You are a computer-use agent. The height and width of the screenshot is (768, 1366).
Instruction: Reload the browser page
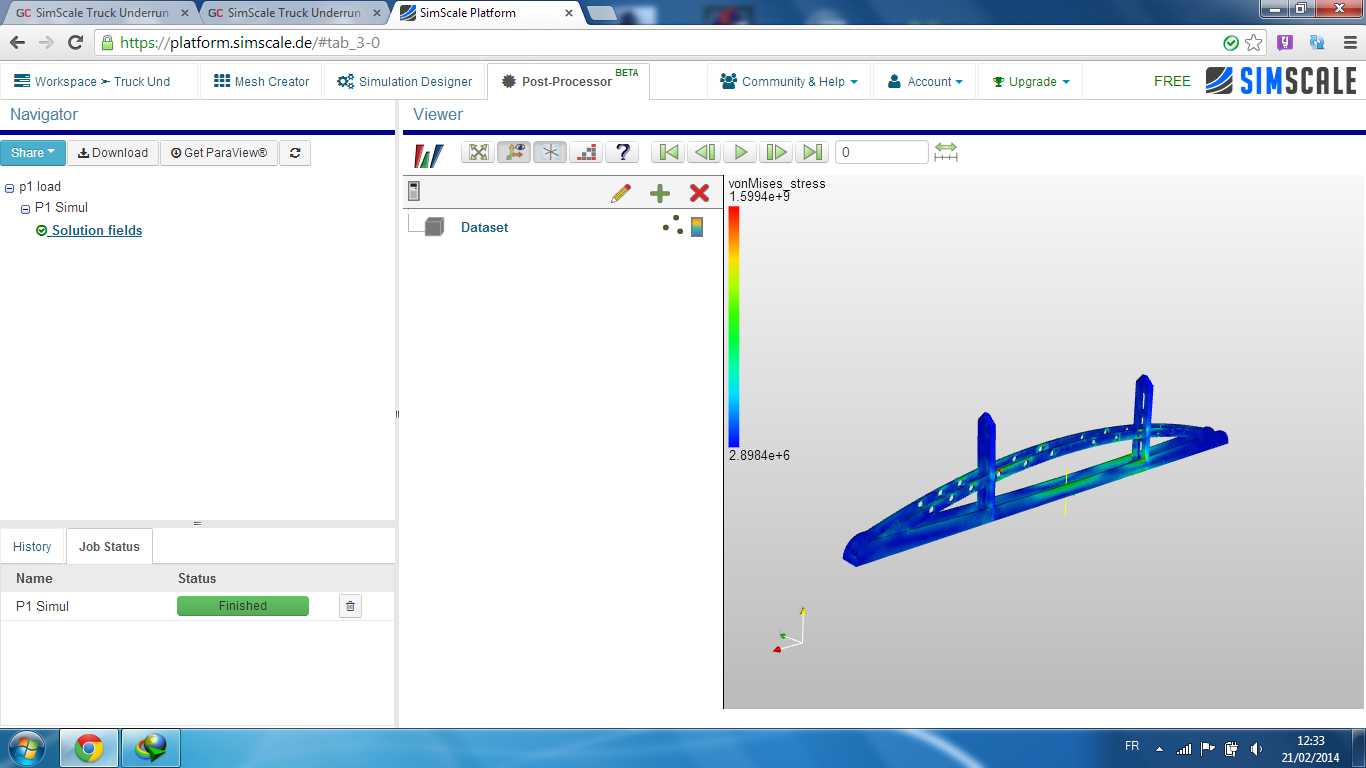point(75,43)
